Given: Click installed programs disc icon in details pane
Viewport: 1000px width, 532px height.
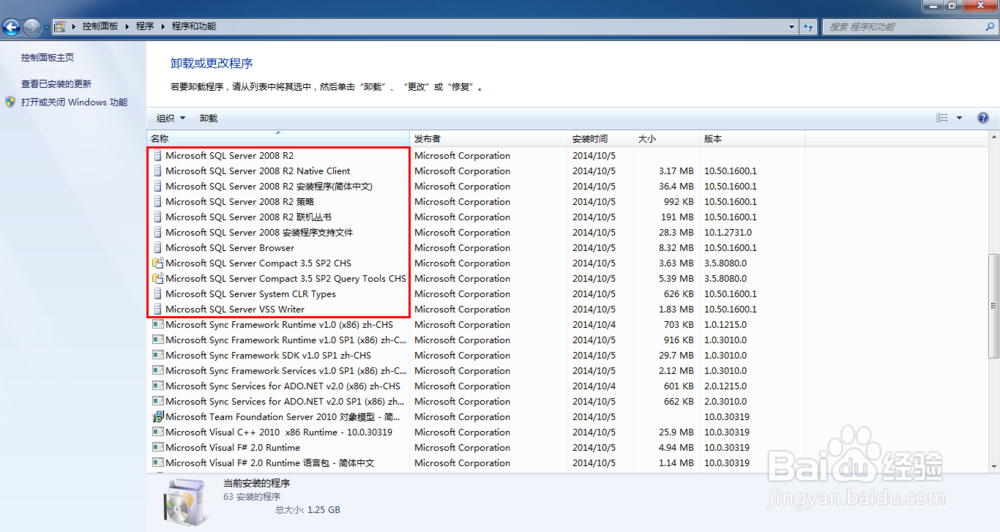Looking at the screenshot, I should tap(184, 503).
